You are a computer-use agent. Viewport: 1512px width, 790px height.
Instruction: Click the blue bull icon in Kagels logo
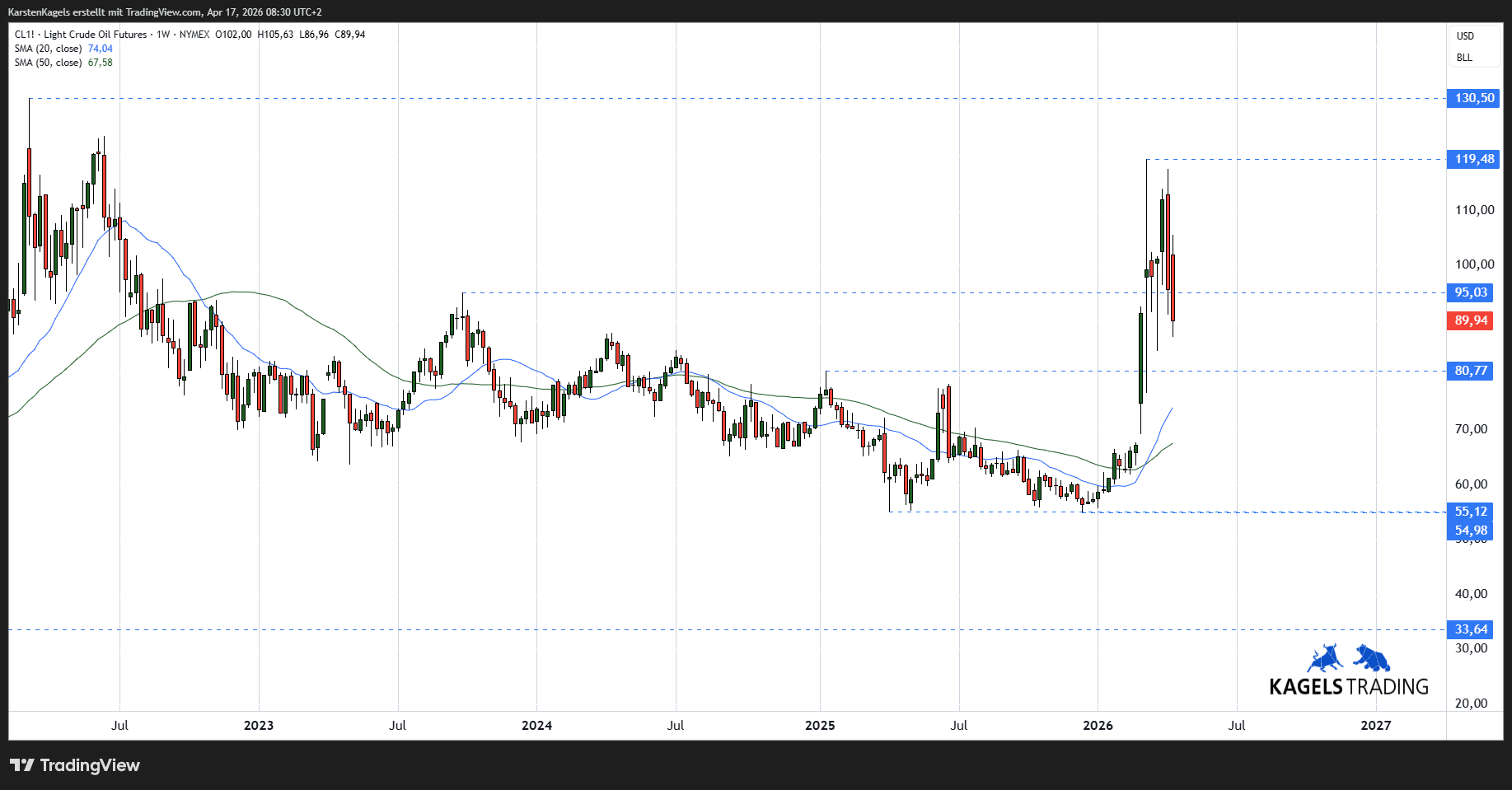(x=1325, y=659)
